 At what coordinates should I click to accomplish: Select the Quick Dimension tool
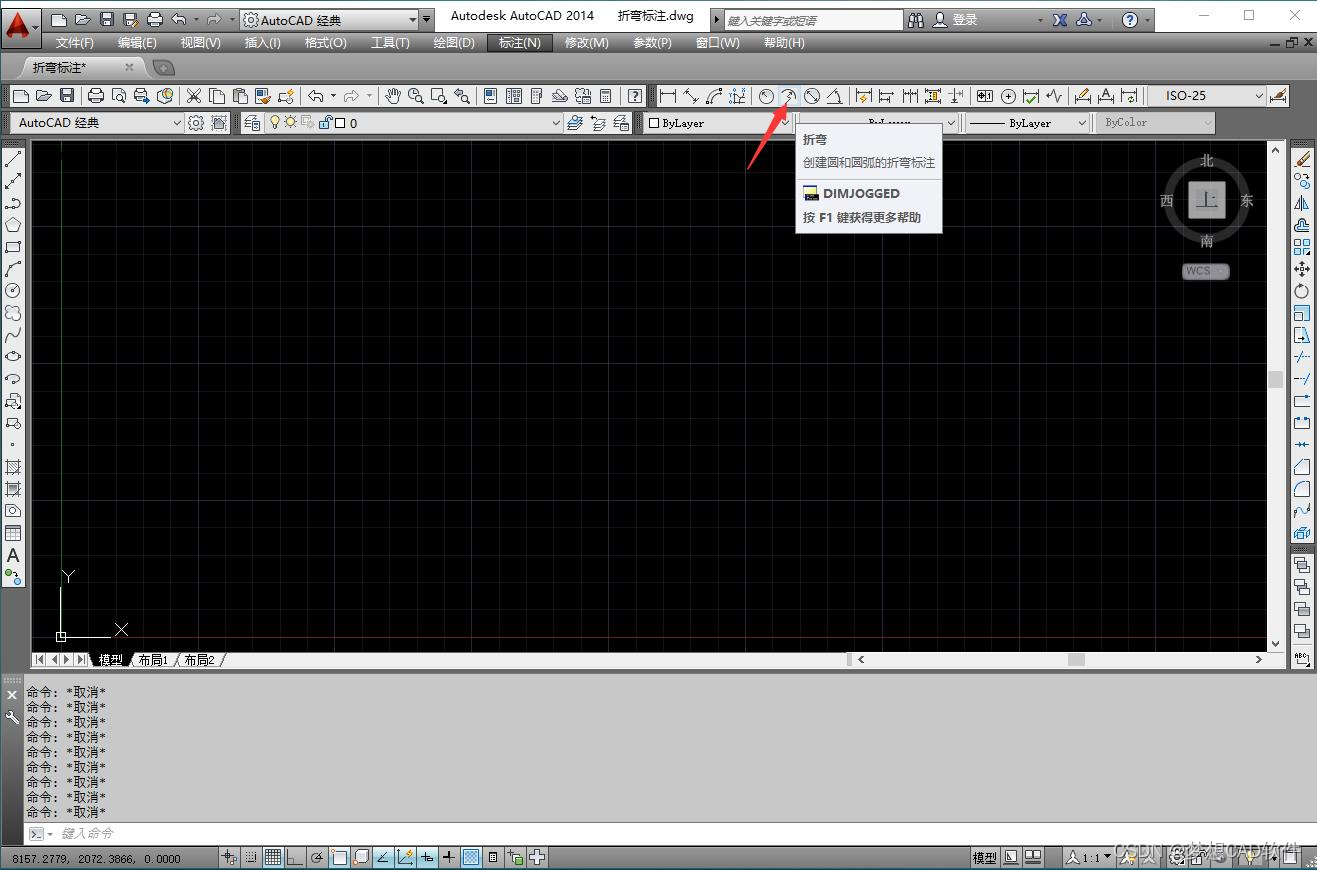tap(863, 96)
